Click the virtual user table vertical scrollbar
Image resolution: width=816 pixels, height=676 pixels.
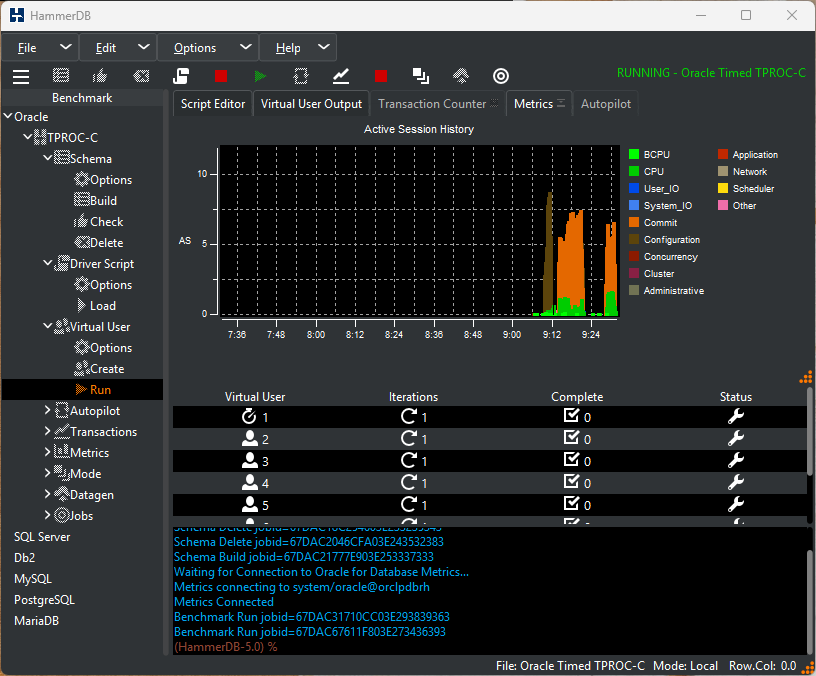click(x=810, y=431)
